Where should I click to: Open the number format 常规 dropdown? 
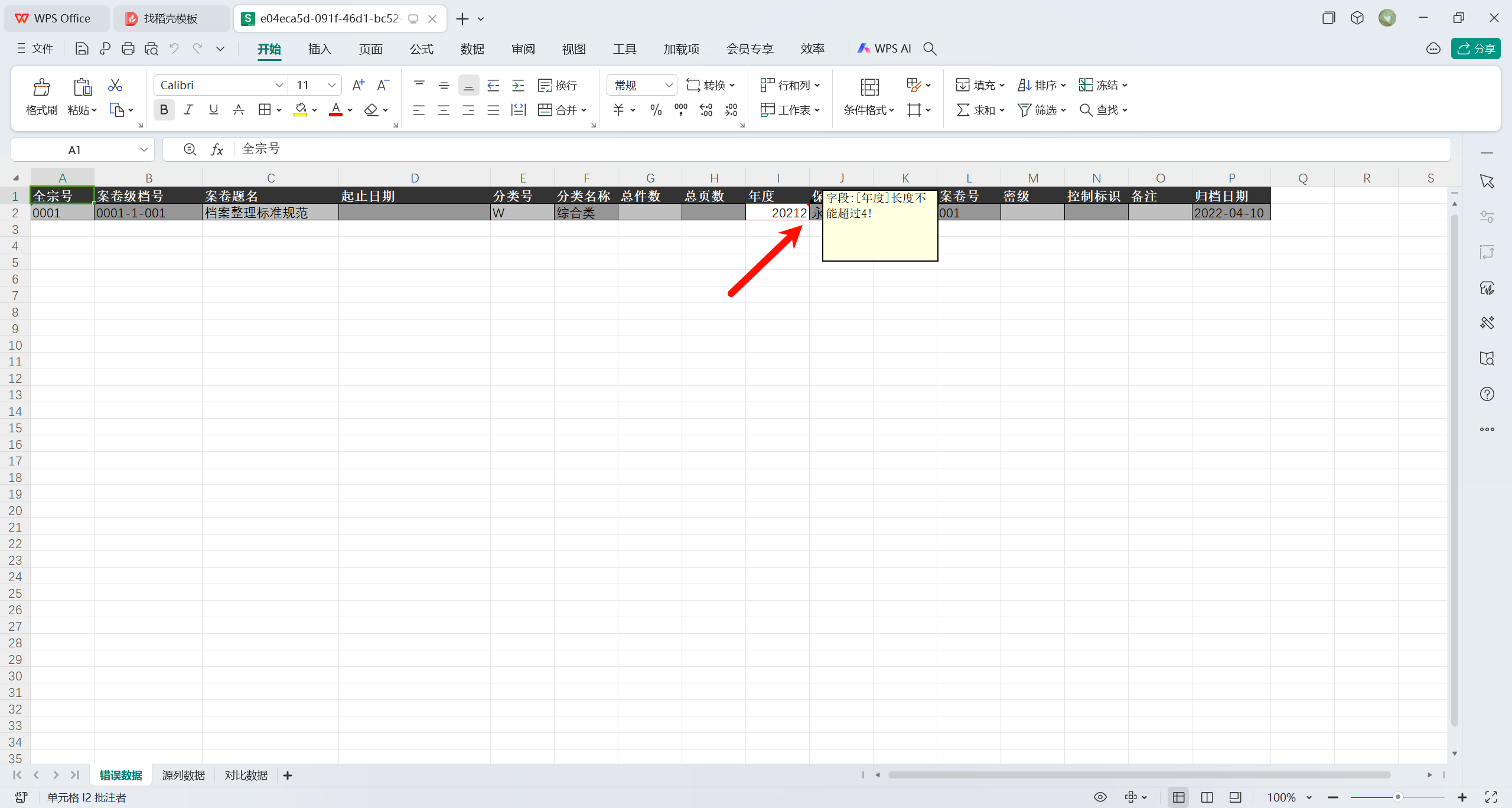(669, 86)
